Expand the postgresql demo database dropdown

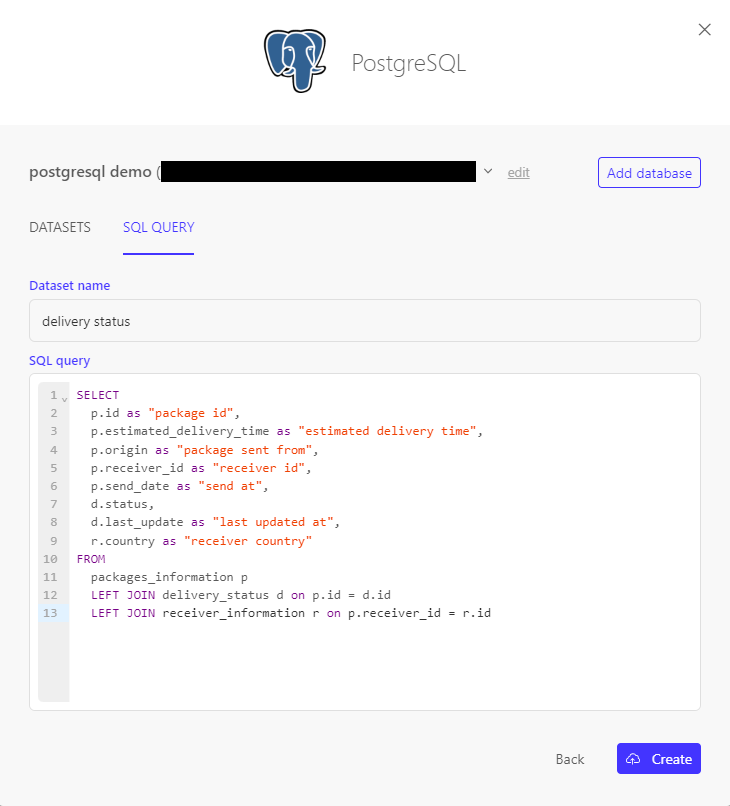click(x=488, y=171)
